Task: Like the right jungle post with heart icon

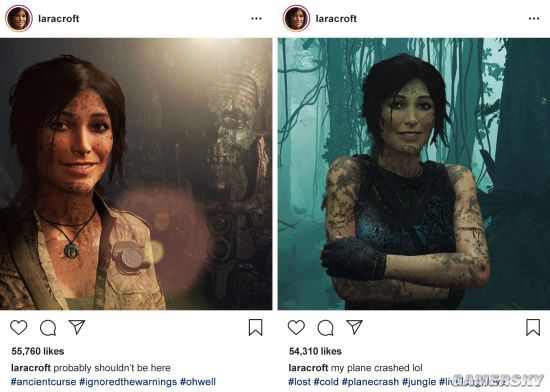Action: click(x=296, y=327)
